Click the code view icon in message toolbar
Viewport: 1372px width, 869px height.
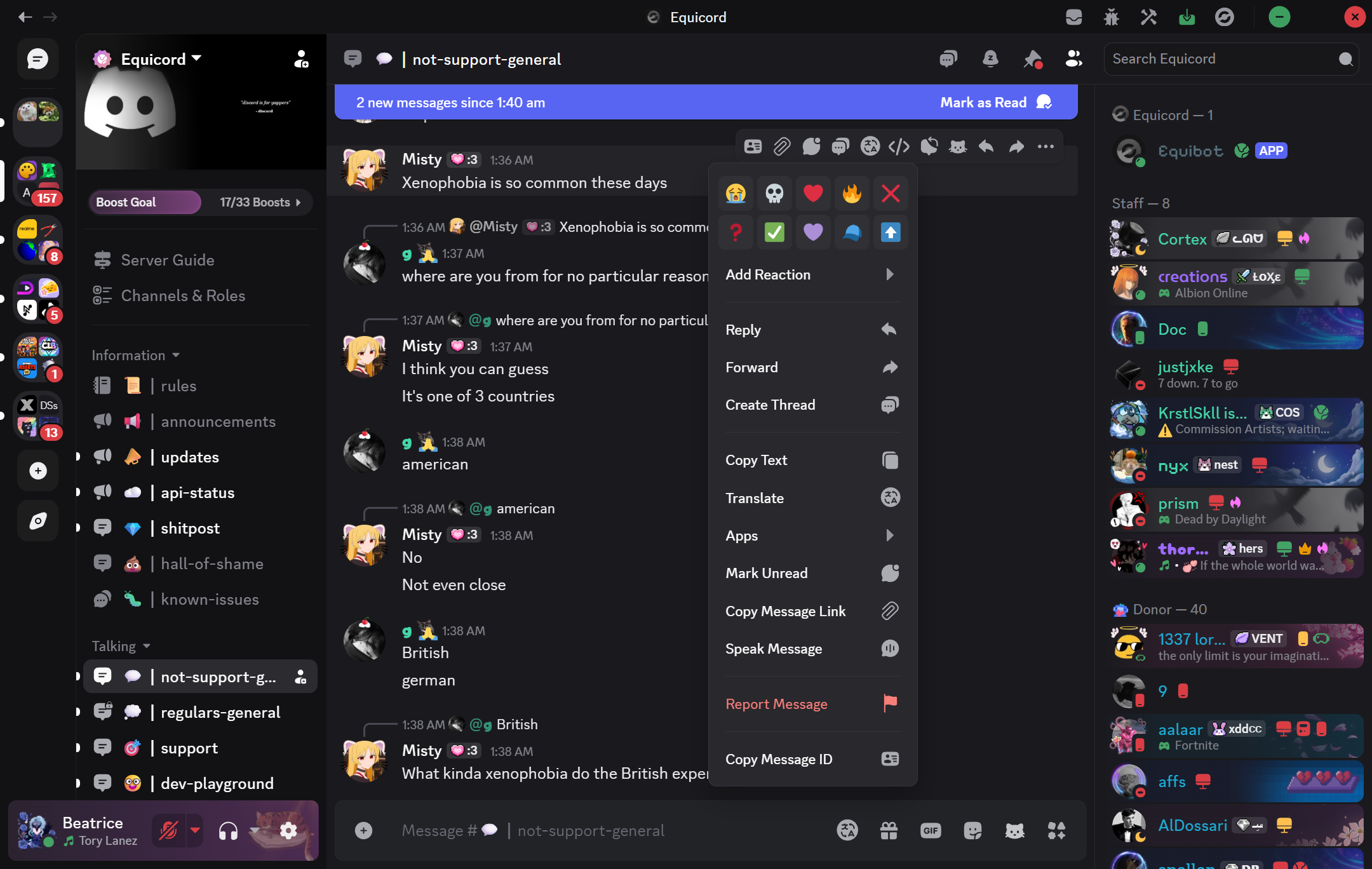[899, 147]
